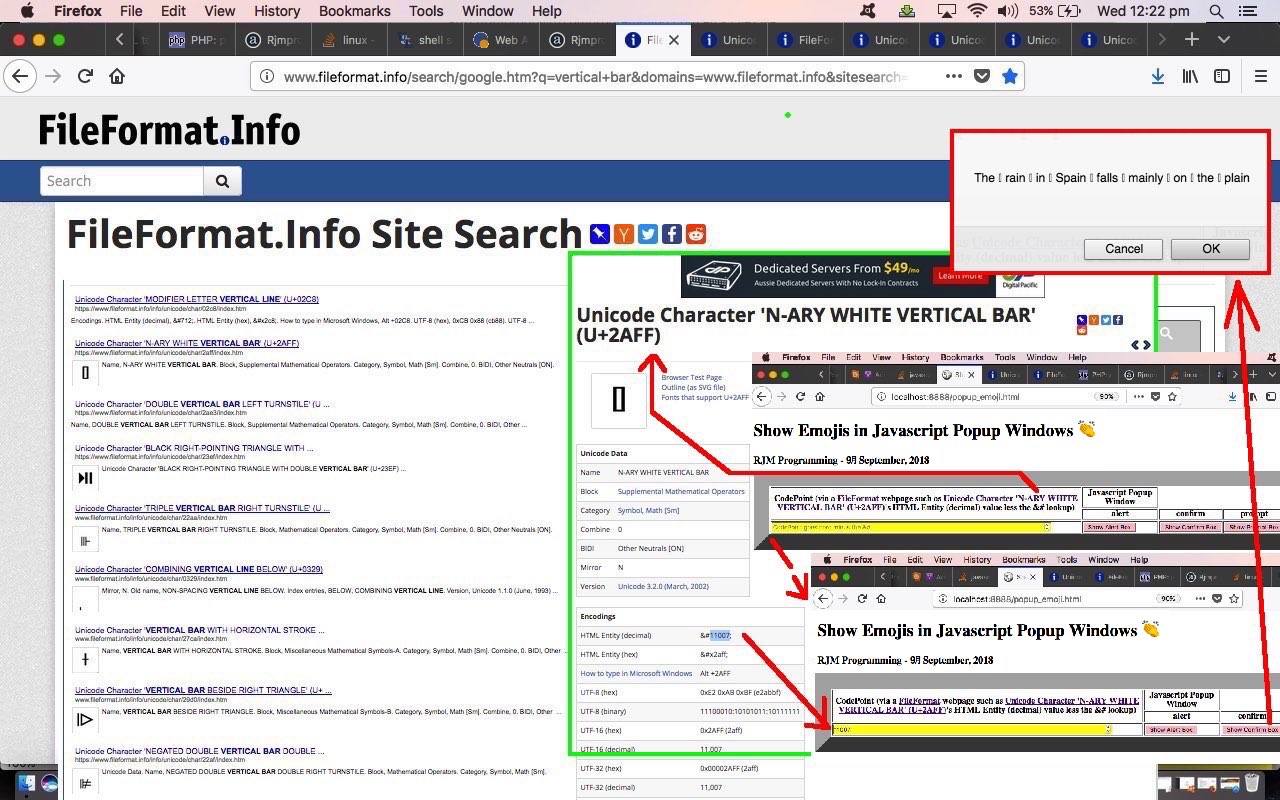Click OK in the confirm dialog
The width and height of the screenshot is (1280, 800).
pyautogui.click(x=1210, y=249)
